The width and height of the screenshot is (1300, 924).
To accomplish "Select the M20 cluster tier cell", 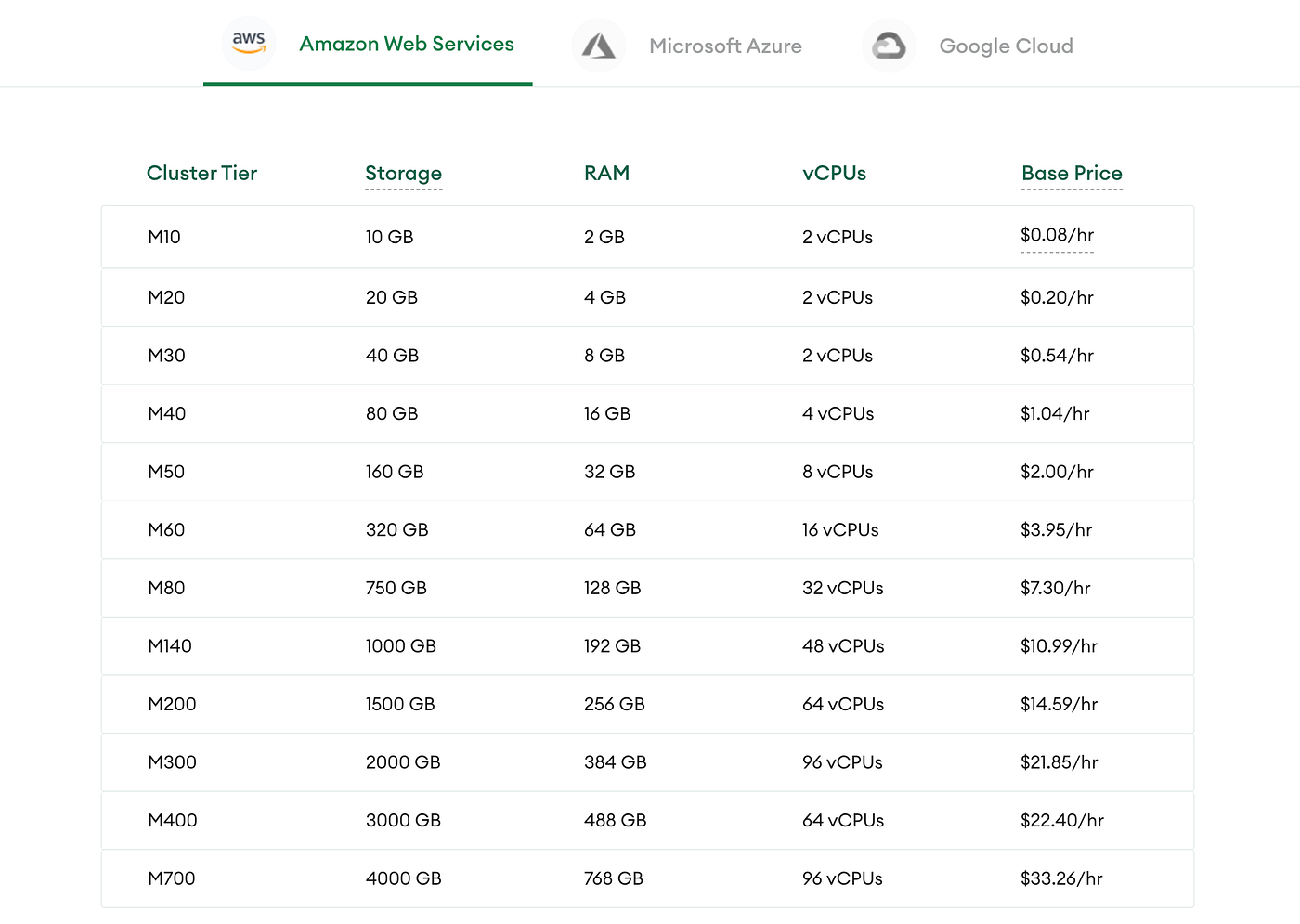I will click(x=166, y=297).
